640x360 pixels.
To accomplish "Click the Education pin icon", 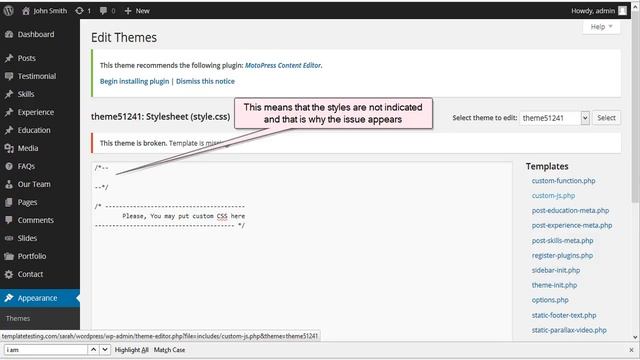I will [x=9, y=130].
